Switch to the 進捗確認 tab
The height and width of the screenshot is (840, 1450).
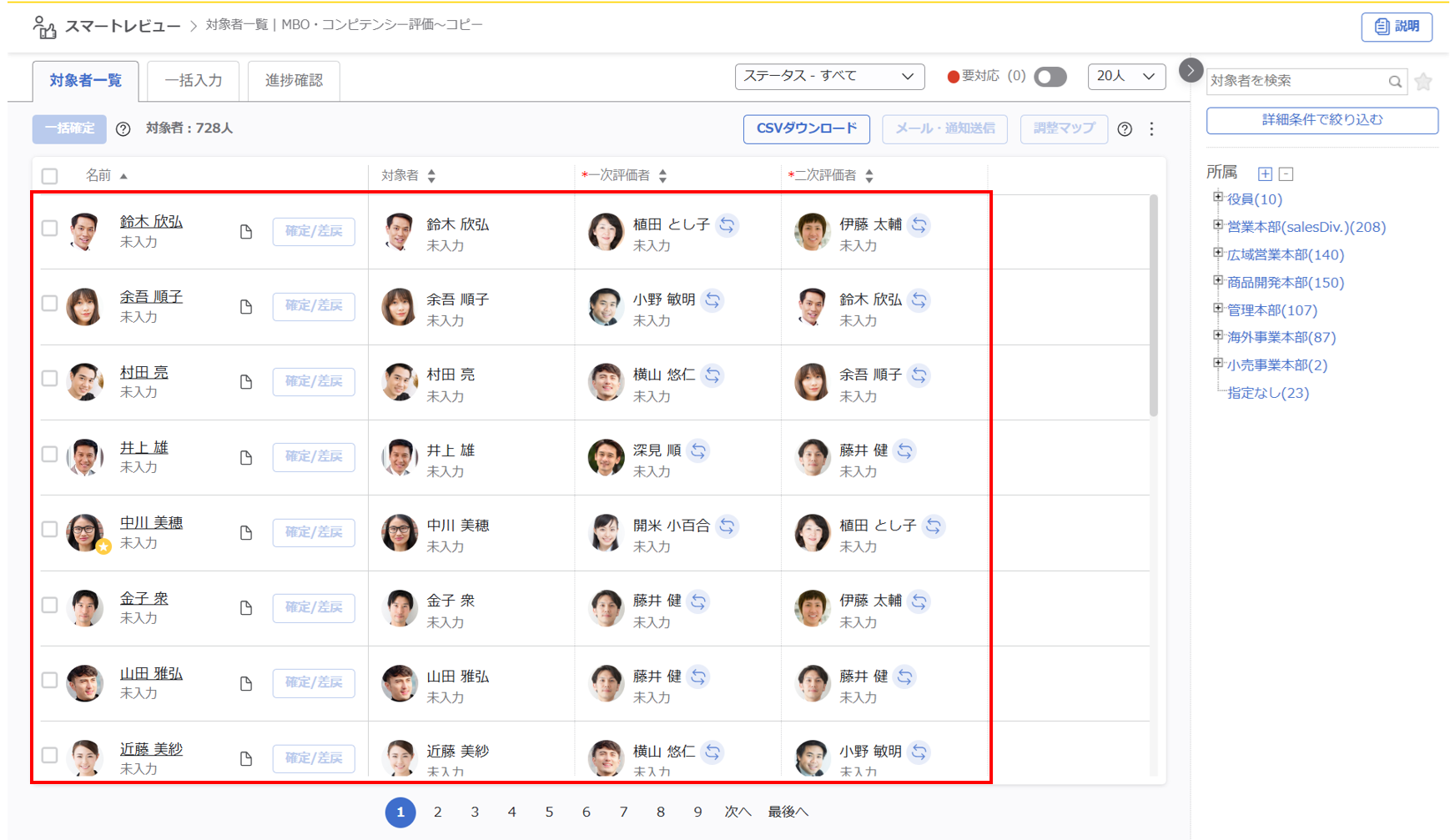pos(294,81)
